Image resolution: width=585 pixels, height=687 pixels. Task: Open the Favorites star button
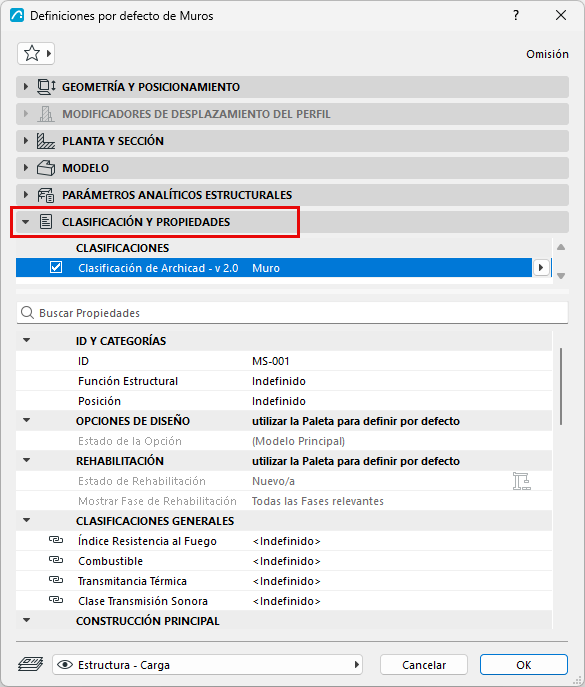[x=36, y=53]
